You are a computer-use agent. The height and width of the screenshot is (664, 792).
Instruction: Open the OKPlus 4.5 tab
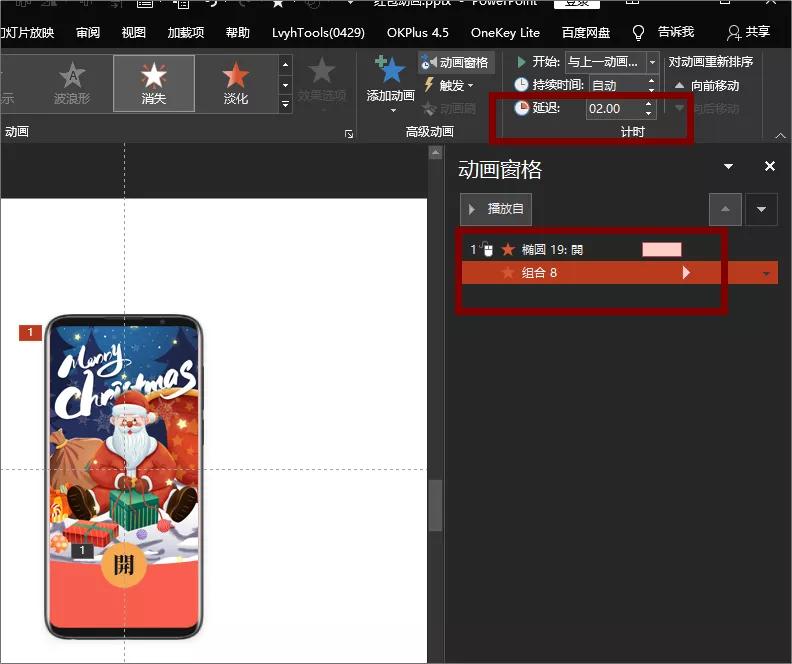tap(418, 33)
